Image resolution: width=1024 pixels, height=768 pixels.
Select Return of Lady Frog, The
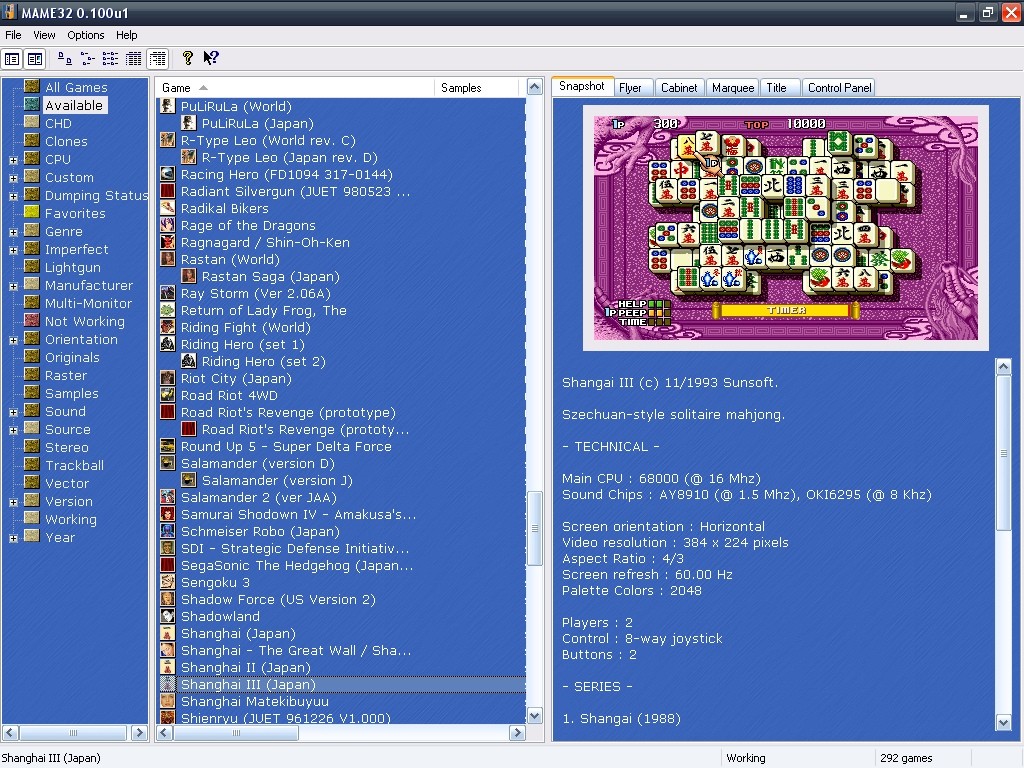[x=264, y=310]
